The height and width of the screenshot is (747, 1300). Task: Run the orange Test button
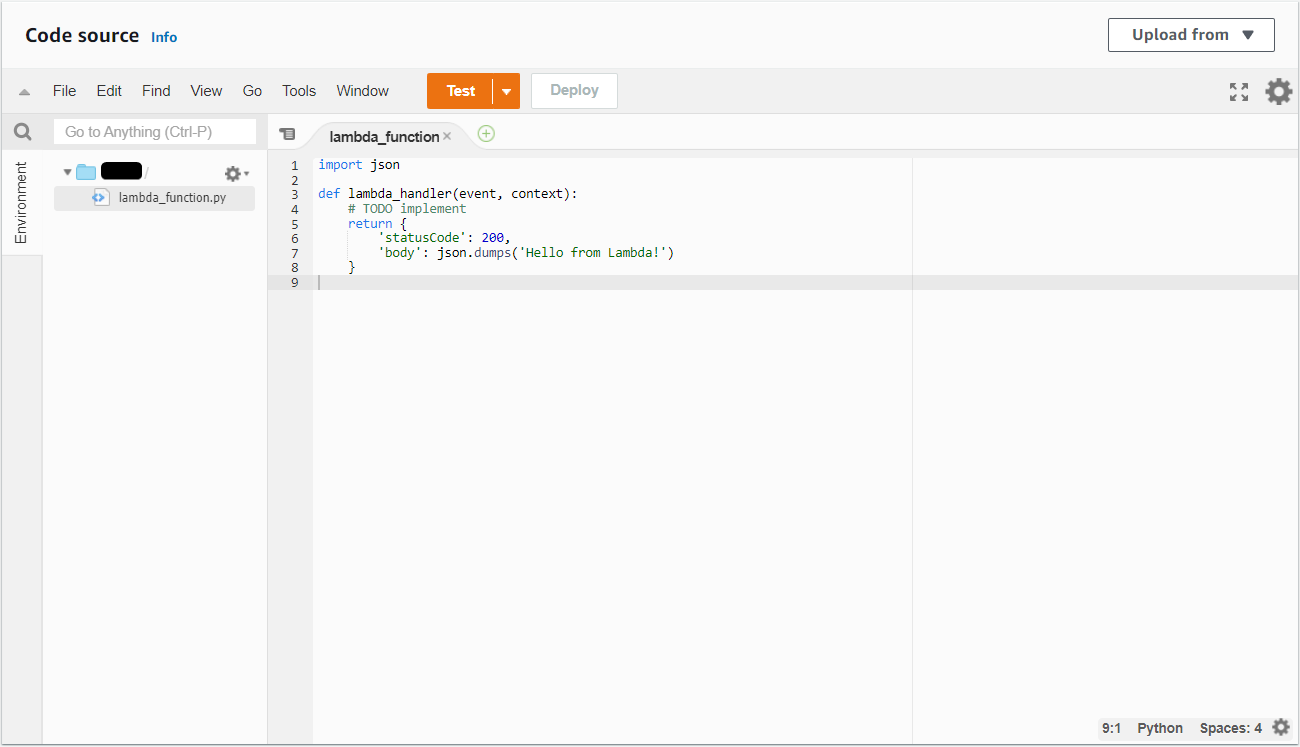[x=460, y=91]
